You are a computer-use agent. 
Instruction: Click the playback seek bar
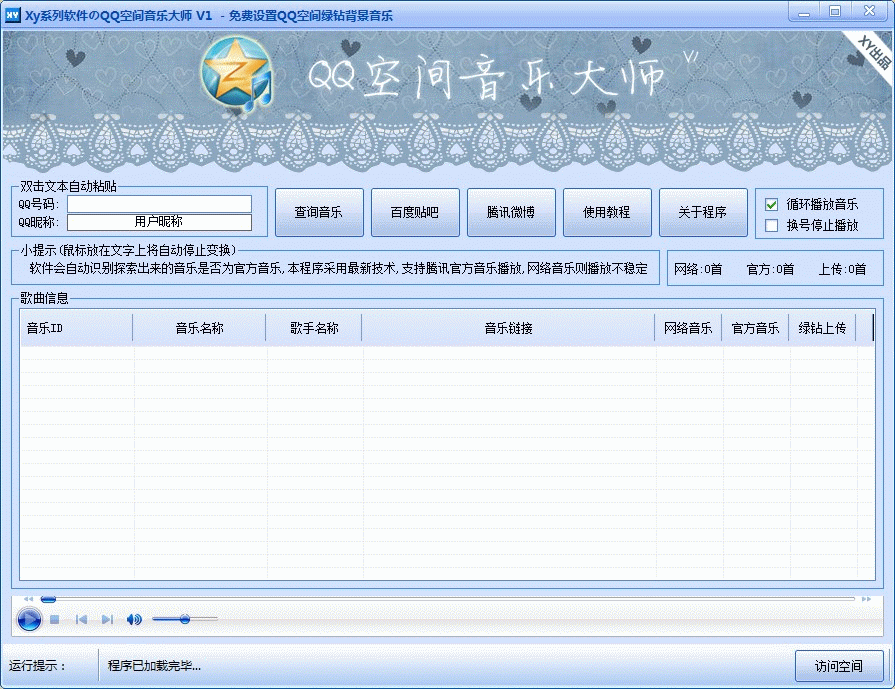[x=448, y=599]
